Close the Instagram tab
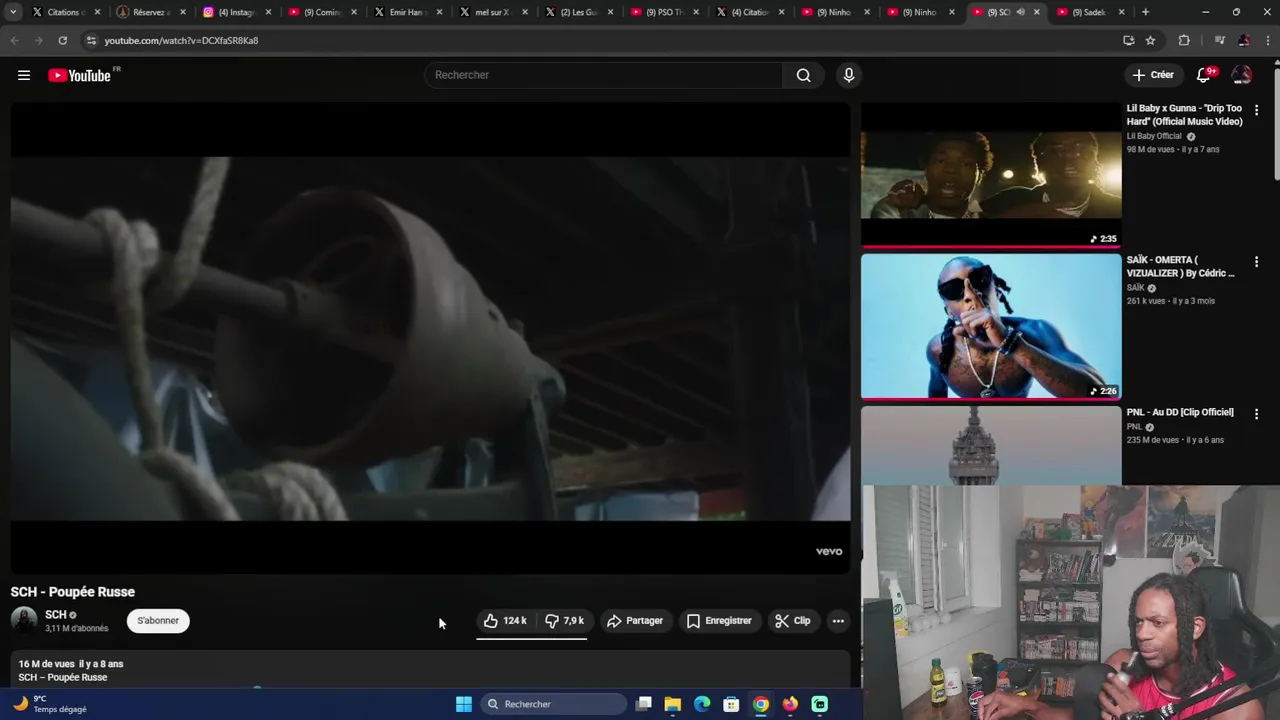Viewport: 1280px width, 720px height. 268,12
